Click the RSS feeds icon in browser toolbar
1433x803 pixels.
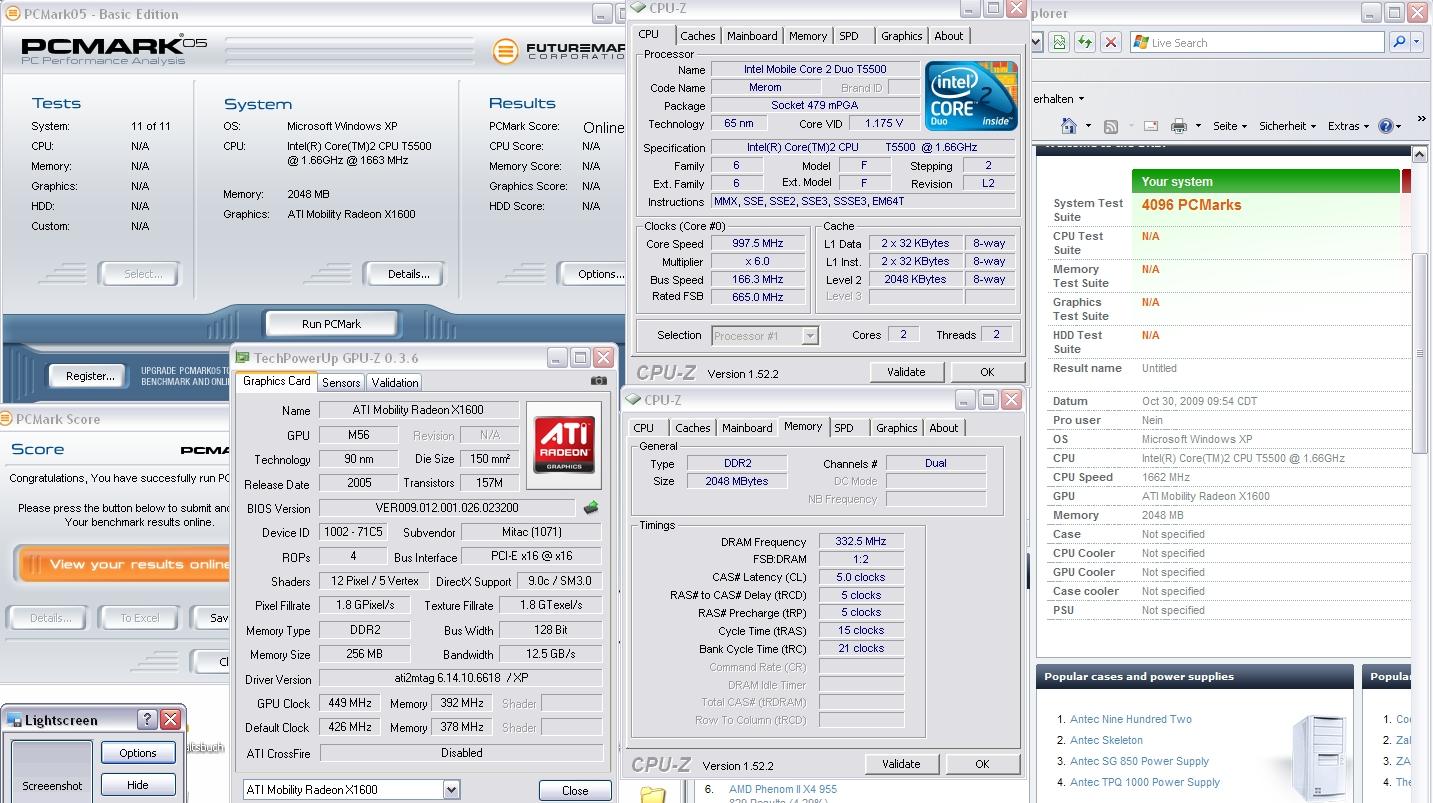pos(1111,126)
